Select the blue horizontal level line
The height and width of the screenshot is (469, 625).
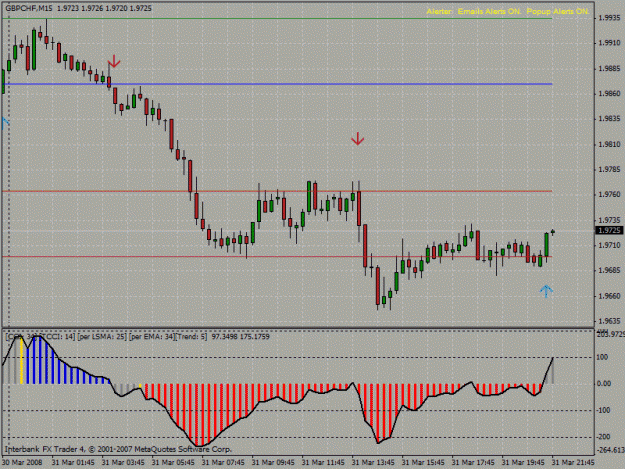[277, 84]
